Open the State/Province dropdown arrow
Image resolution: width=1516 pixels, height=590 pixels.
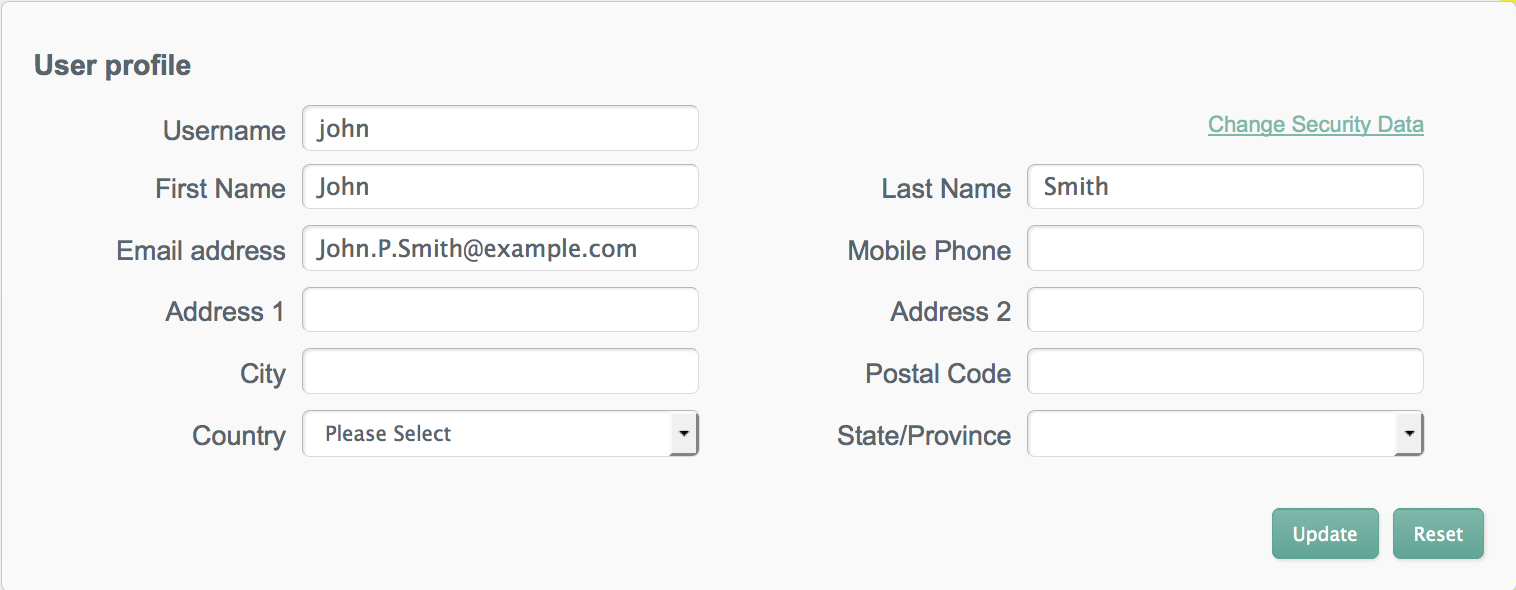pos(1409,434)
